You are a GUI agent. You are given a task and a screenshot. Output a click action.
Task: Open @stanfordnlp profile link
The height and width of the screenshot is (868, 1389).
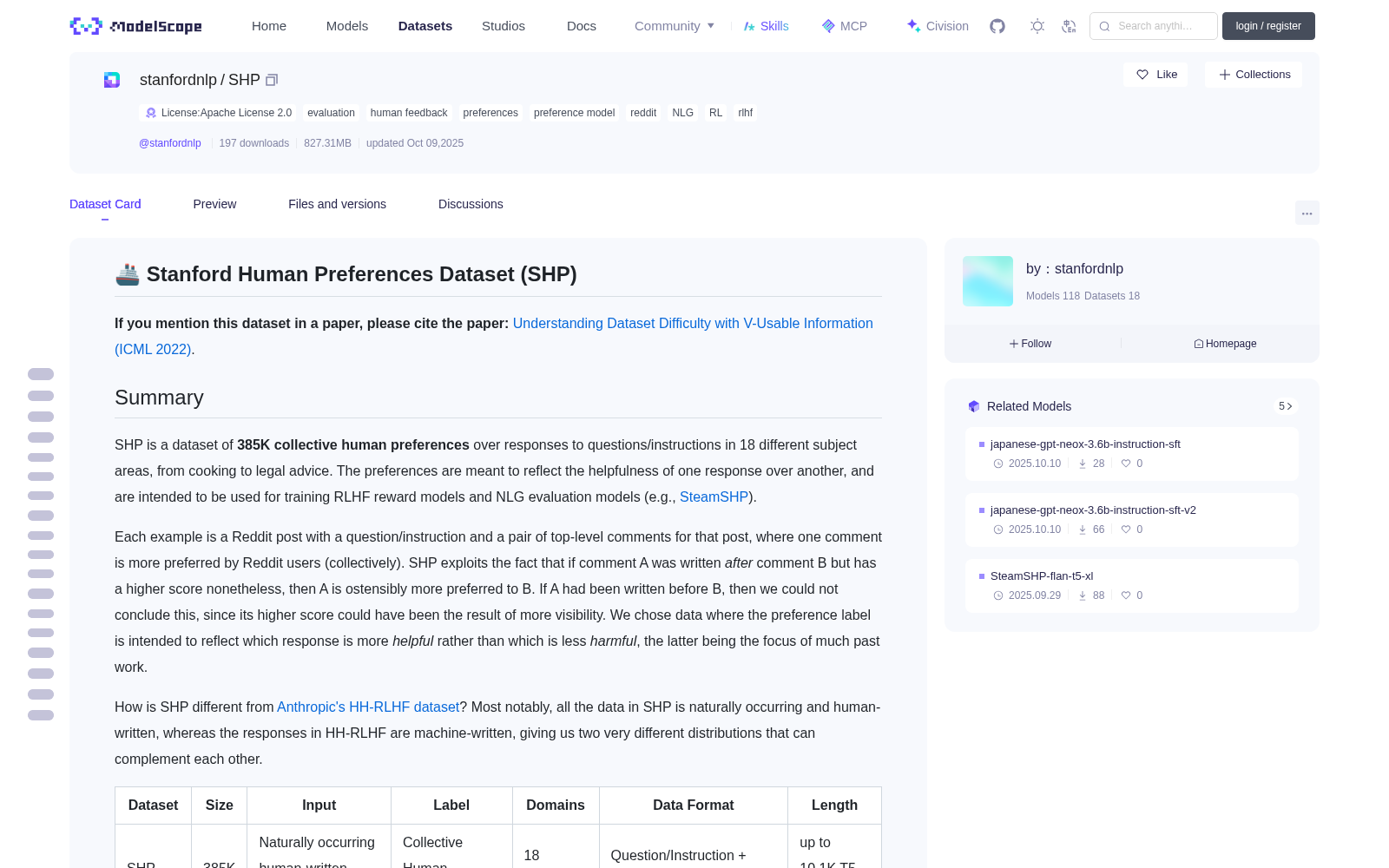170,143
